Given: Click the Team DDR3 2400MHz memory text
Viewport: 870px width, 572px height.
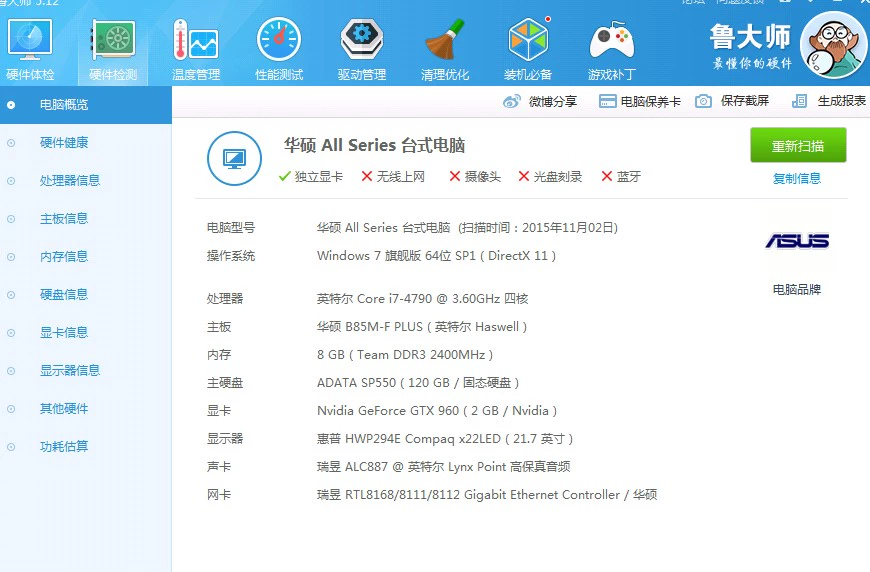Looking at the screenshot, I should (404, 355).
